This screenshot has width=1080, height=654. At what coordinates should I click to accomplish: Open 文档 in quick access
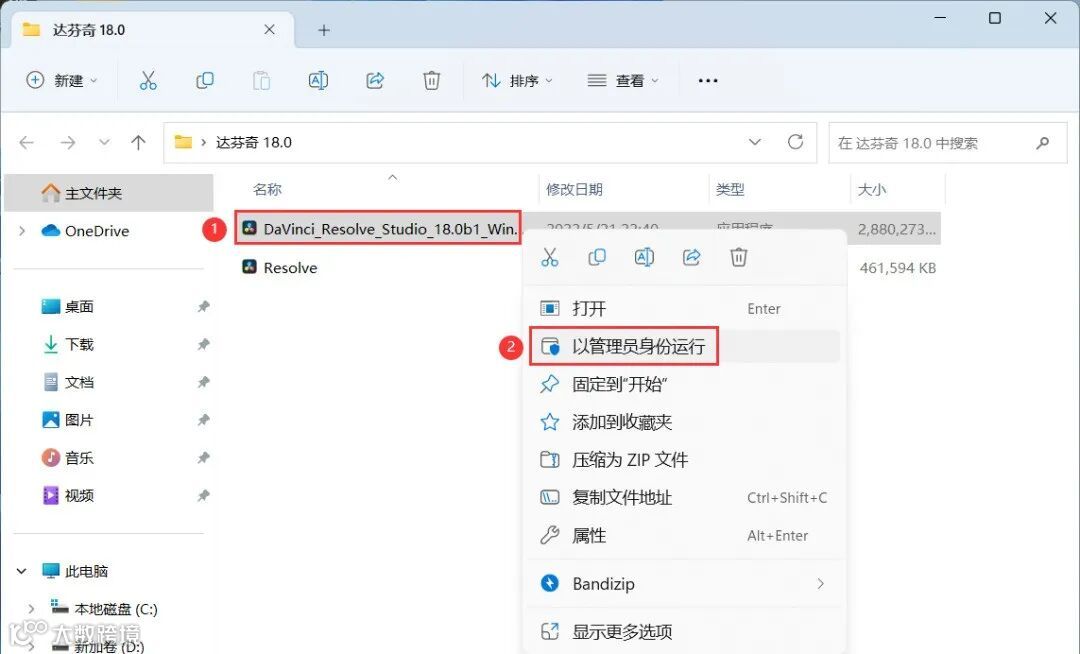coord(68,382)
